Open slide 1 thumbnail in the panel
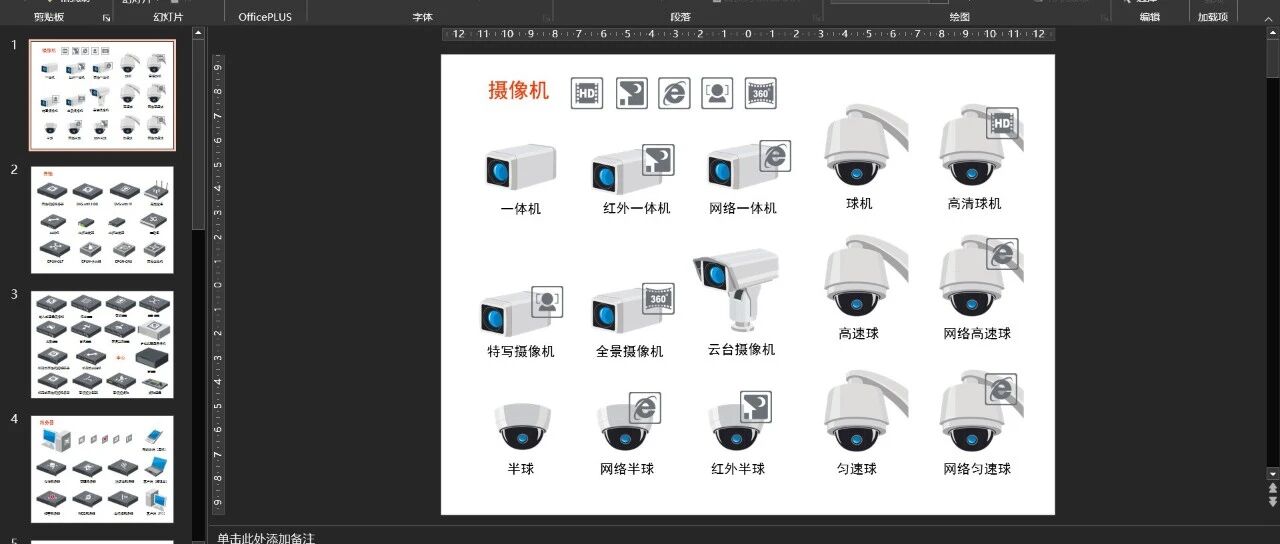 pyautogui.click(x=102, y=95)
